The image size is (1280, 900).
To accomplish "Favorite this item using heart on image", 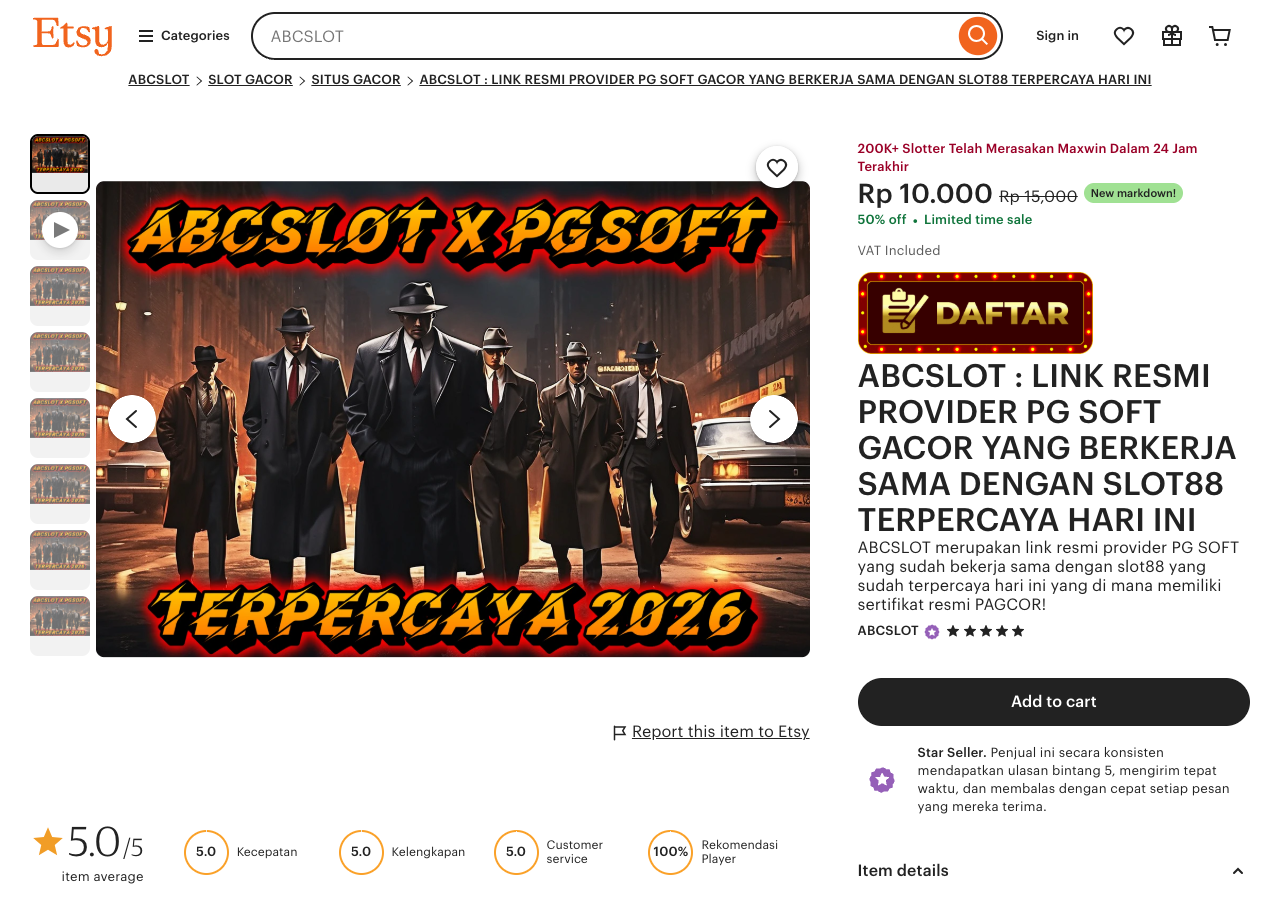I will point(777,167).
